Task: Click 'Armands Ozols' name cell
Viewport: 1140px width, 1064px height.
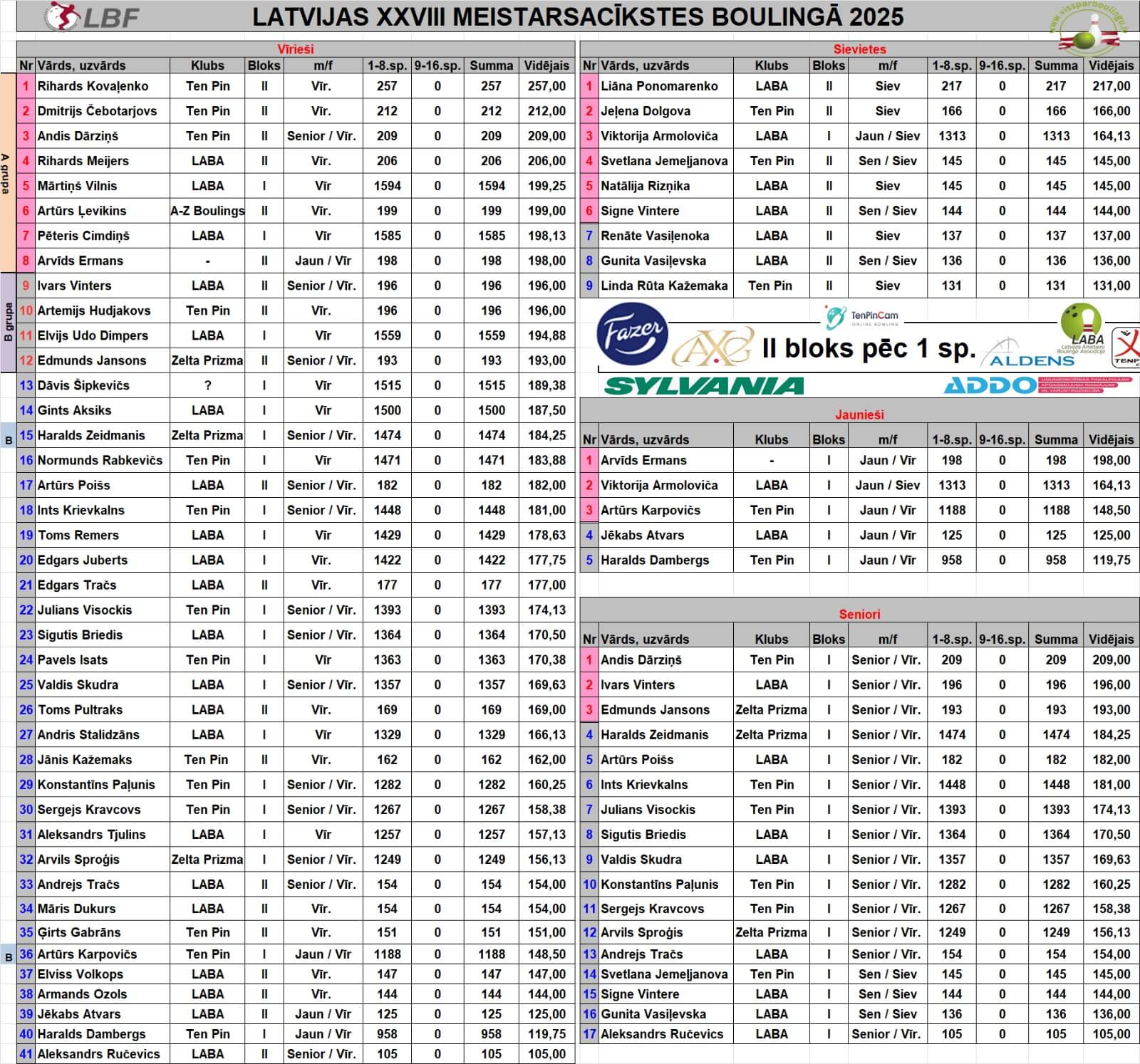Action: point(103,993)
